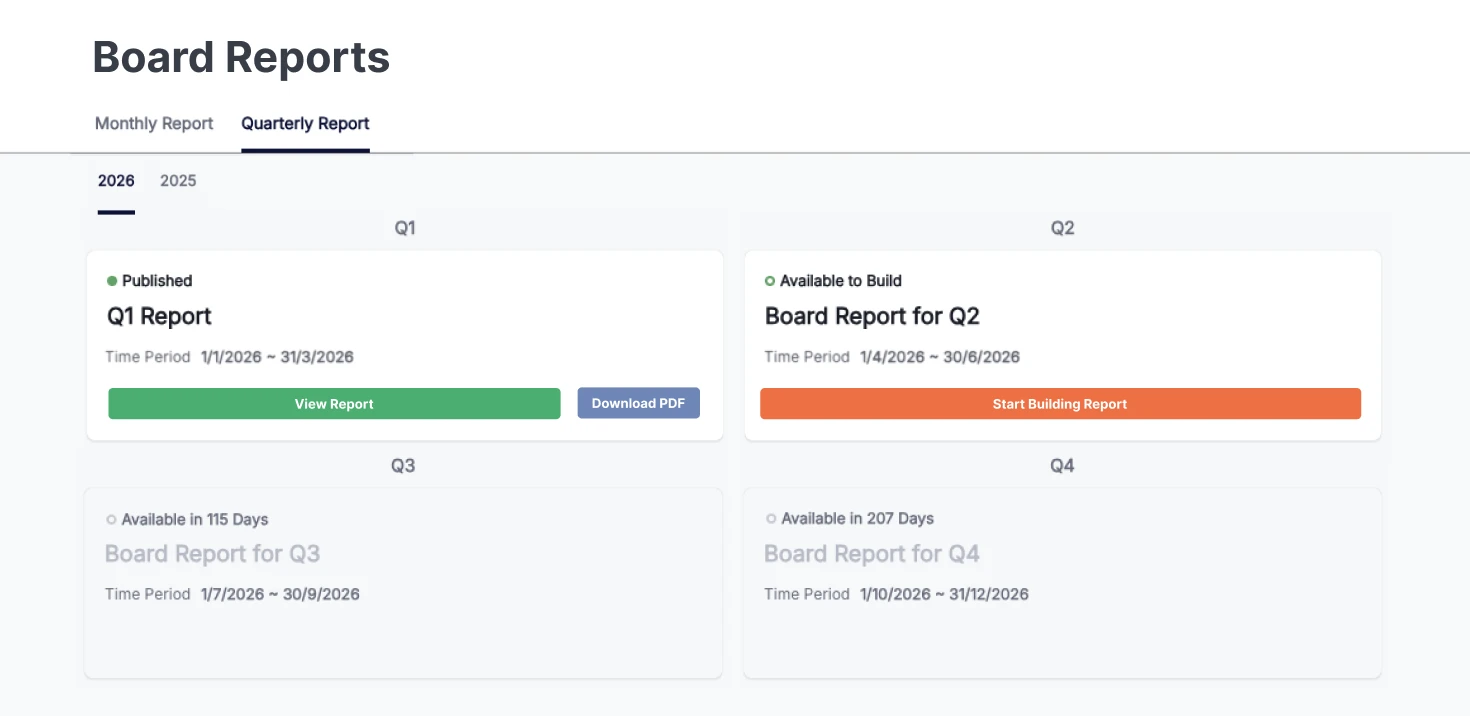Start building the Q2 board report
The image size is (1470, 716).
click(x=1059, y=403)
